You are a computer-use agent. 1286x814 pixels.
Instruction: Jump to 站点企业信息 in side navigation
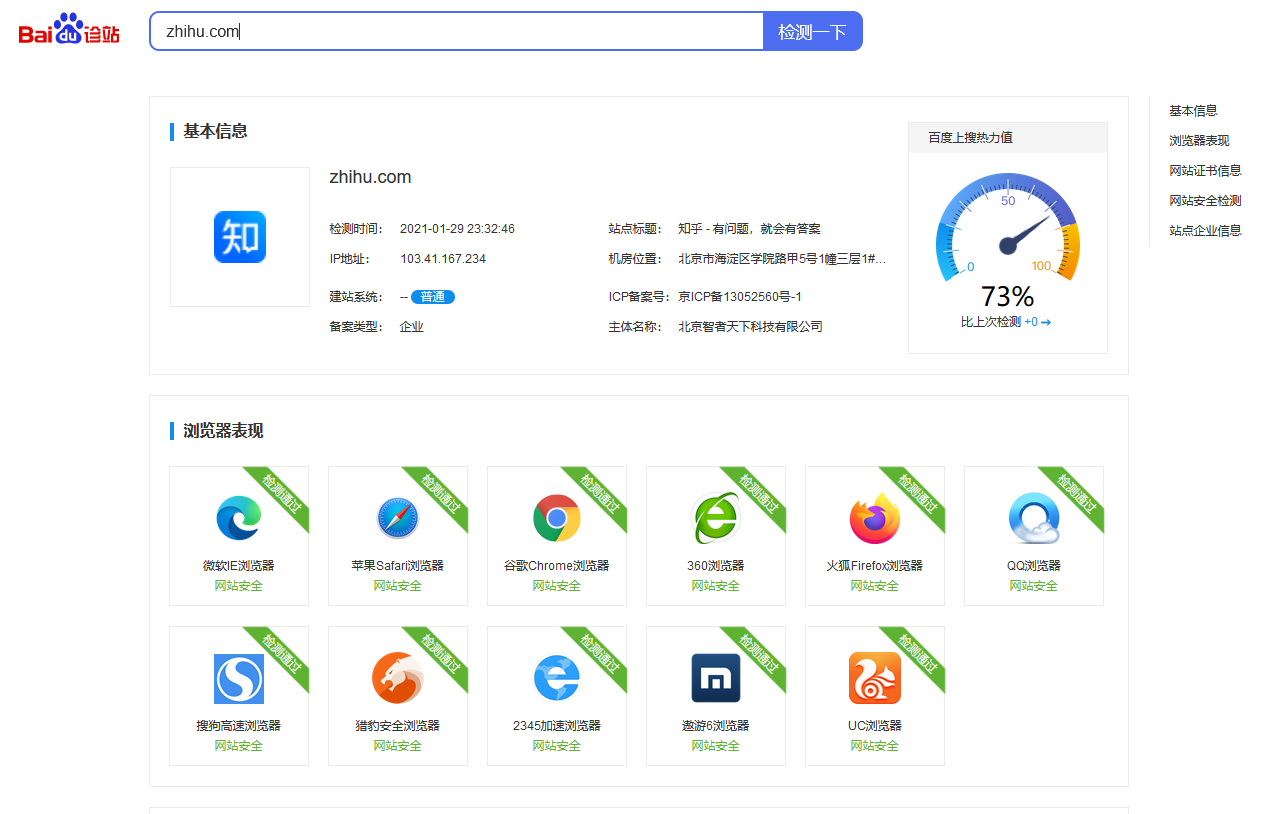[1205, 231]
